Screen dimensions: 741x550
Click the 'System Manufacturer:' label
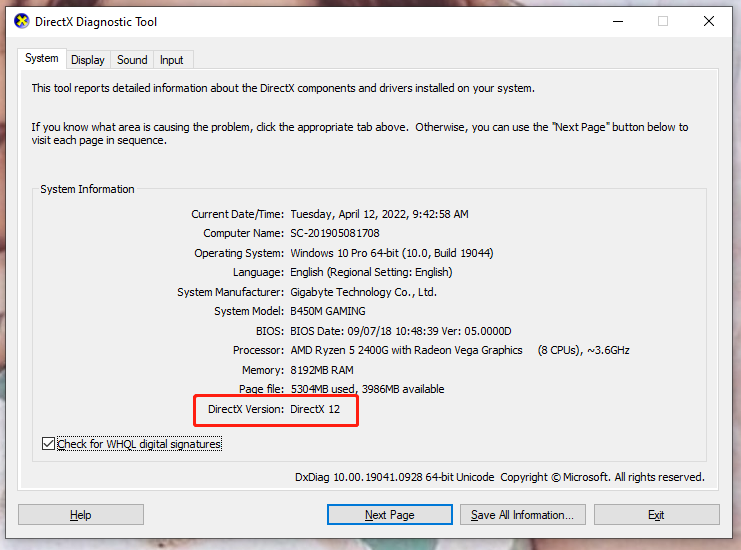231,292
